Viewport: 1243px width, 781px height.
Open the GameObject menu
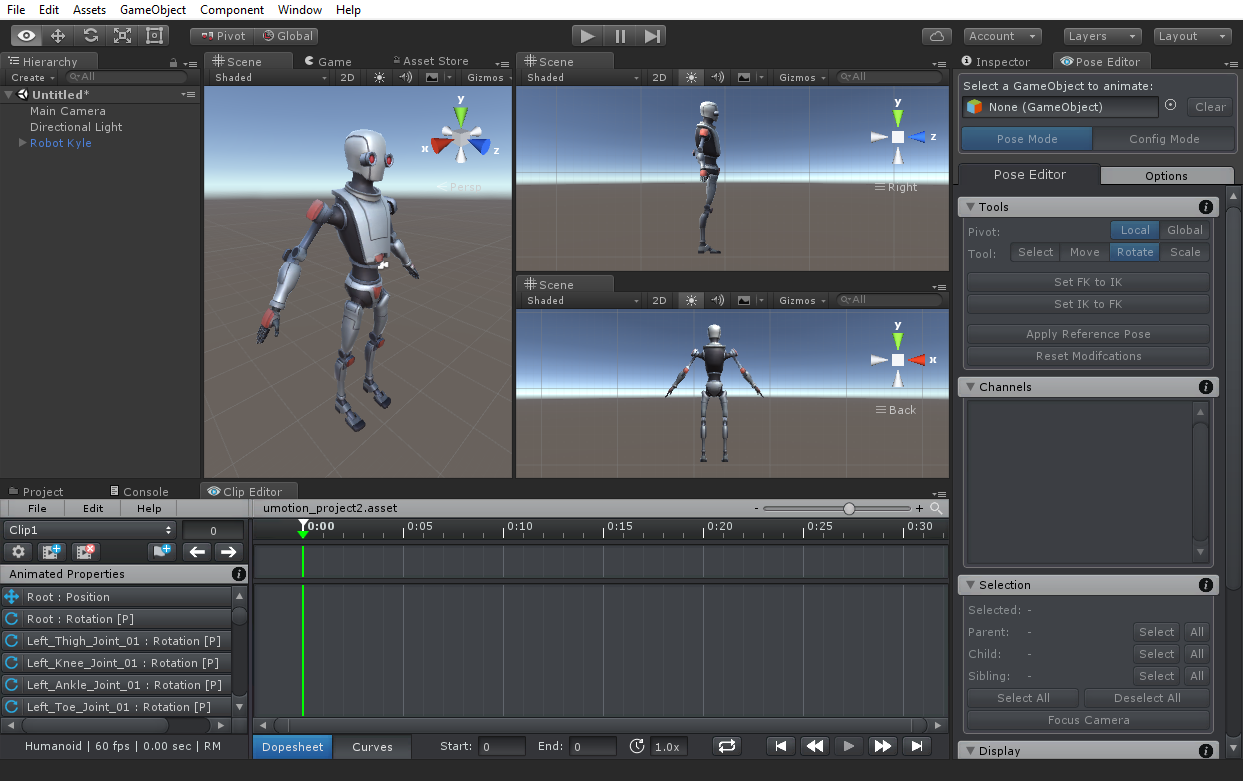point(153,10)
